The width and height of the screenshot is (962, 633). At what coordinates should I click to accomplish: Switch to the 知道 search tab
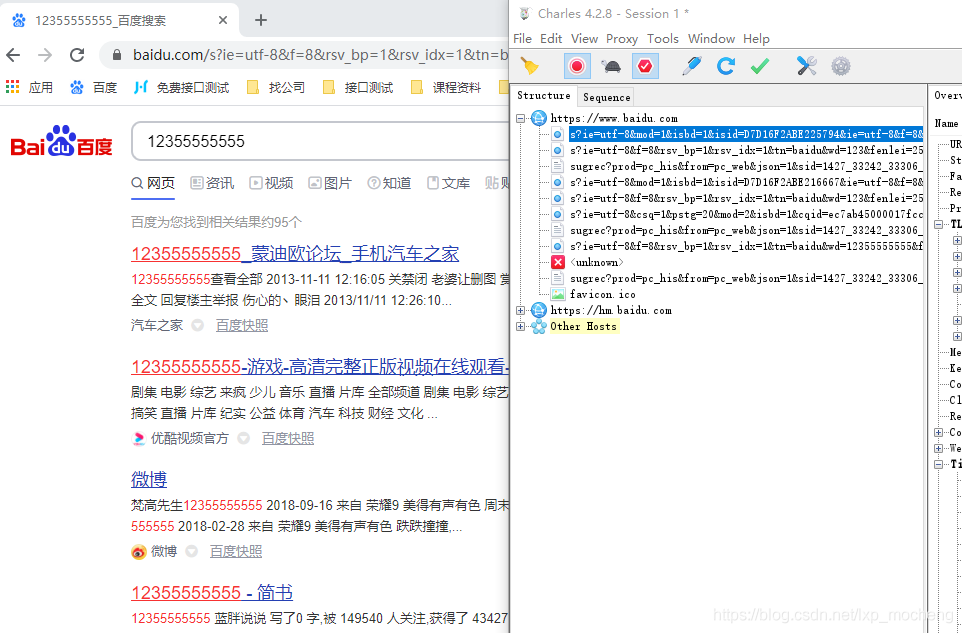click(389, 183)
